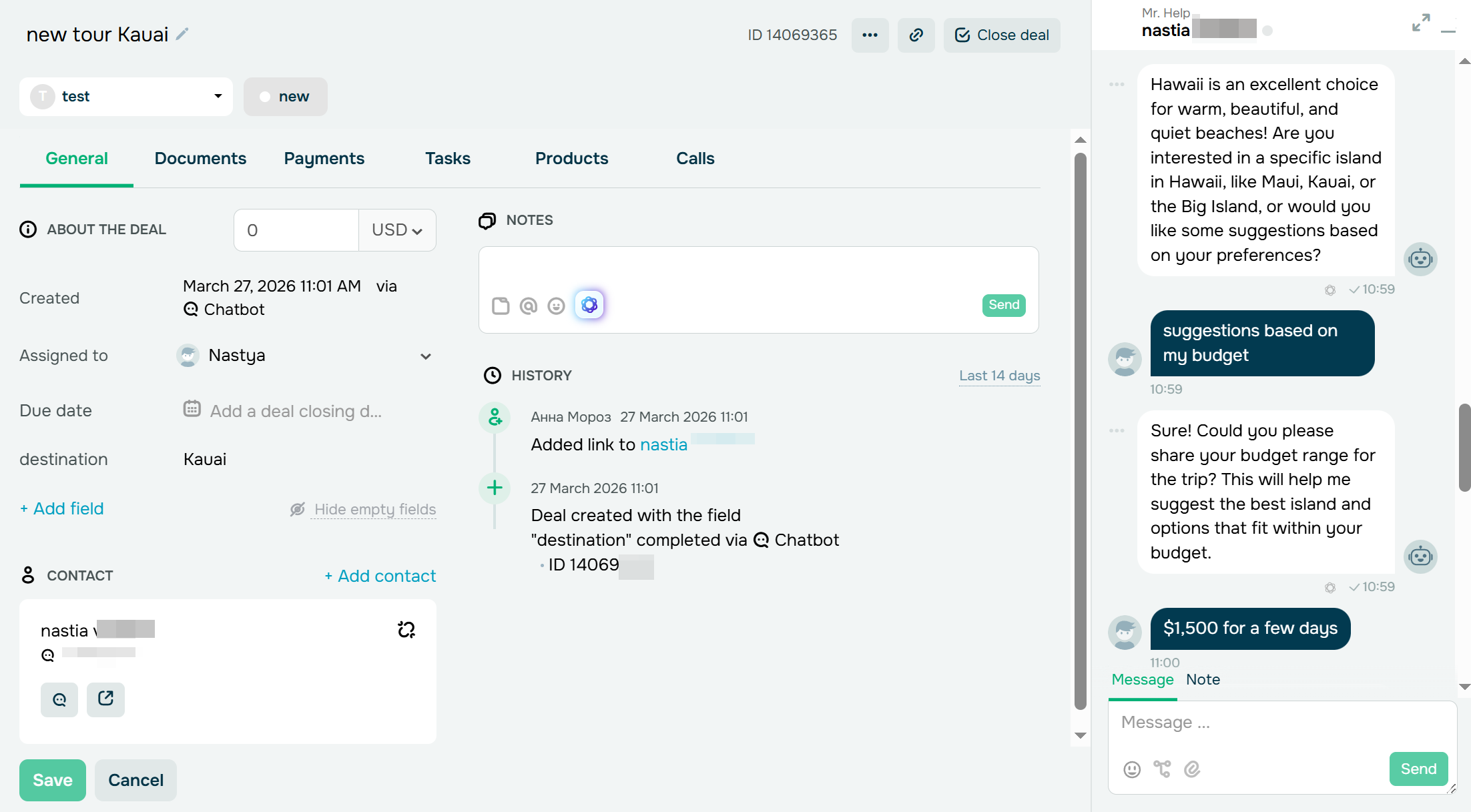Open chat with contact nastia

point(59,699)
